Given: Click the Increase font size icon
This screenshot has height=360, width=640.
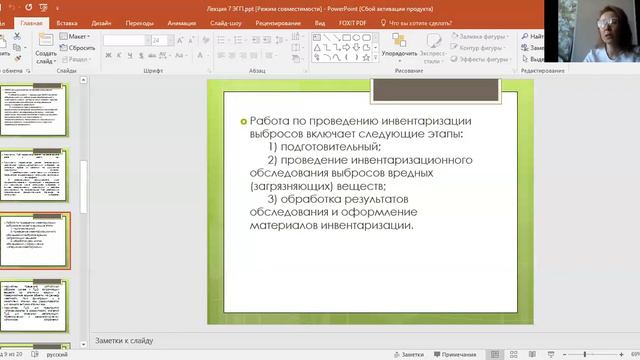Looking at the screenshot, I should coord(180,40).
